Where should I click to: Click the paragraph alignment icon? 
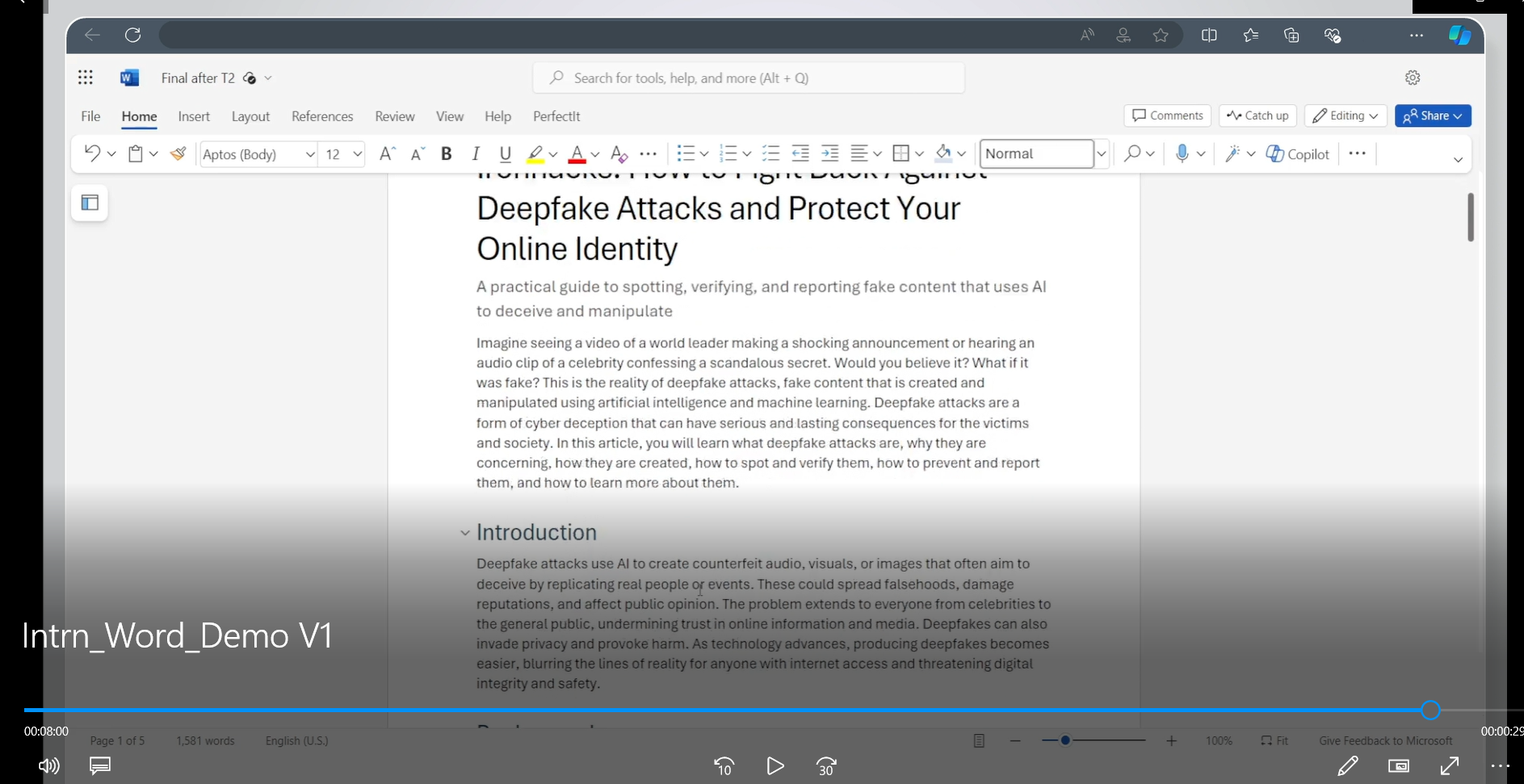point(859,153)
